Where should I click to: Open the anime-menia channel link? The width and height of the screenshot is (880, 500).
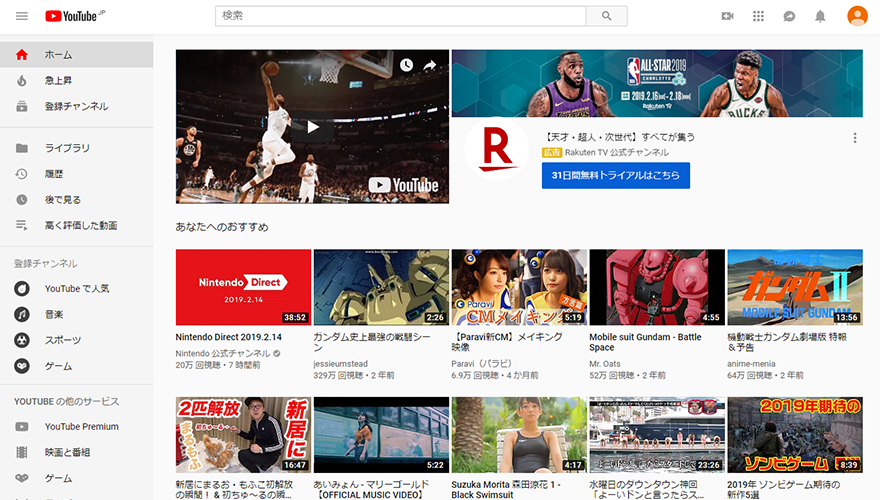[x=751, y=364]
